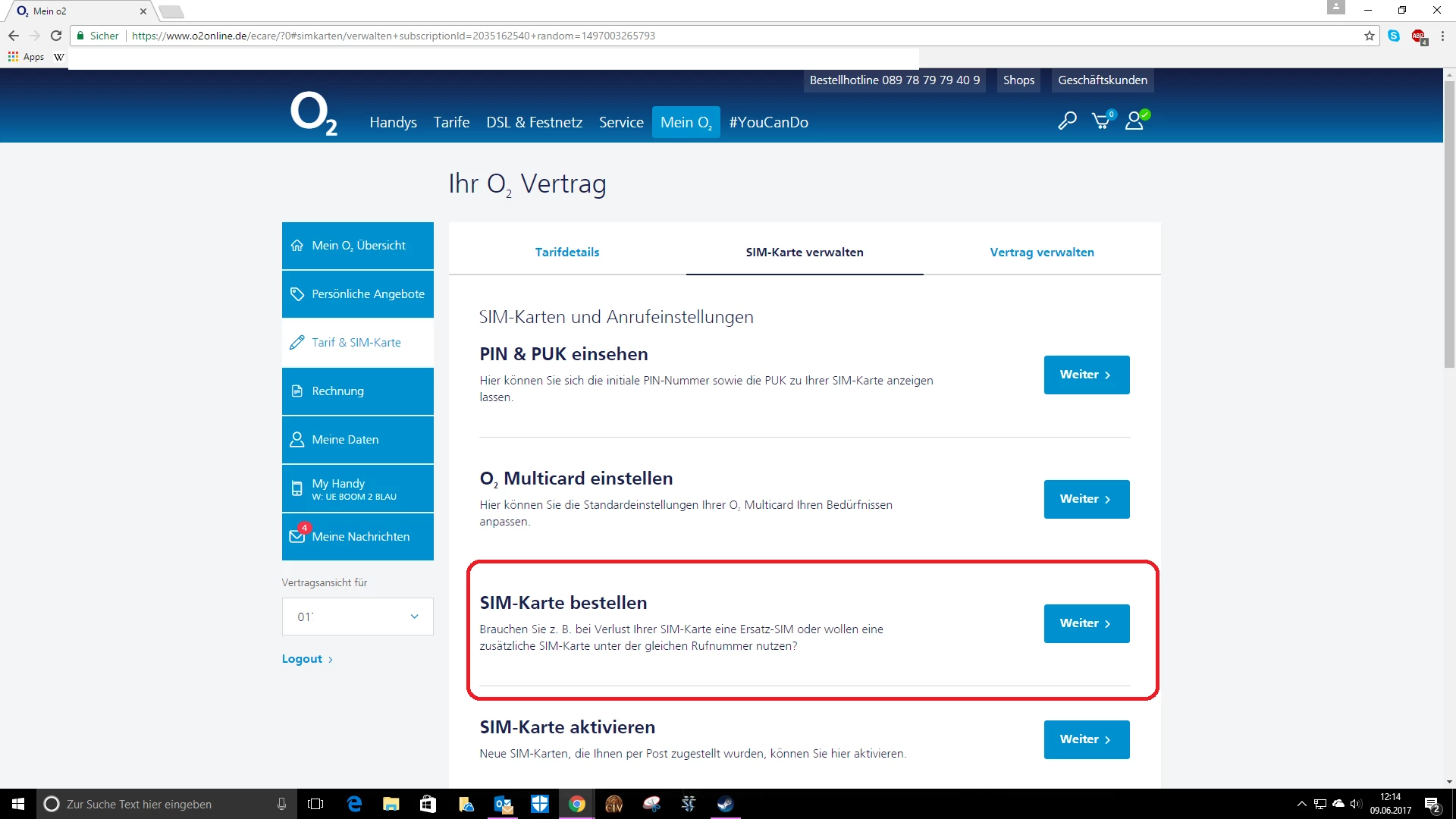
Task: Open the shopping cart icon
Action: tap(1101, 121)
